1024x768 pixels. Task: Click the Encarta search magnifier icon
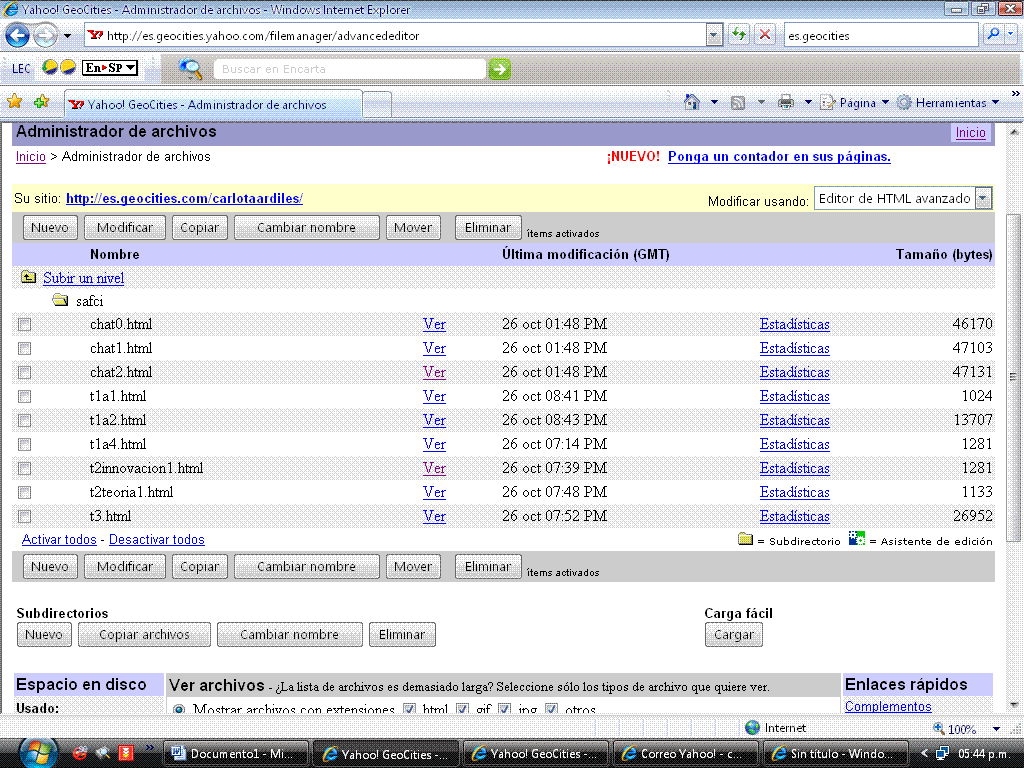pyautogui.click(x=190, y=69)
